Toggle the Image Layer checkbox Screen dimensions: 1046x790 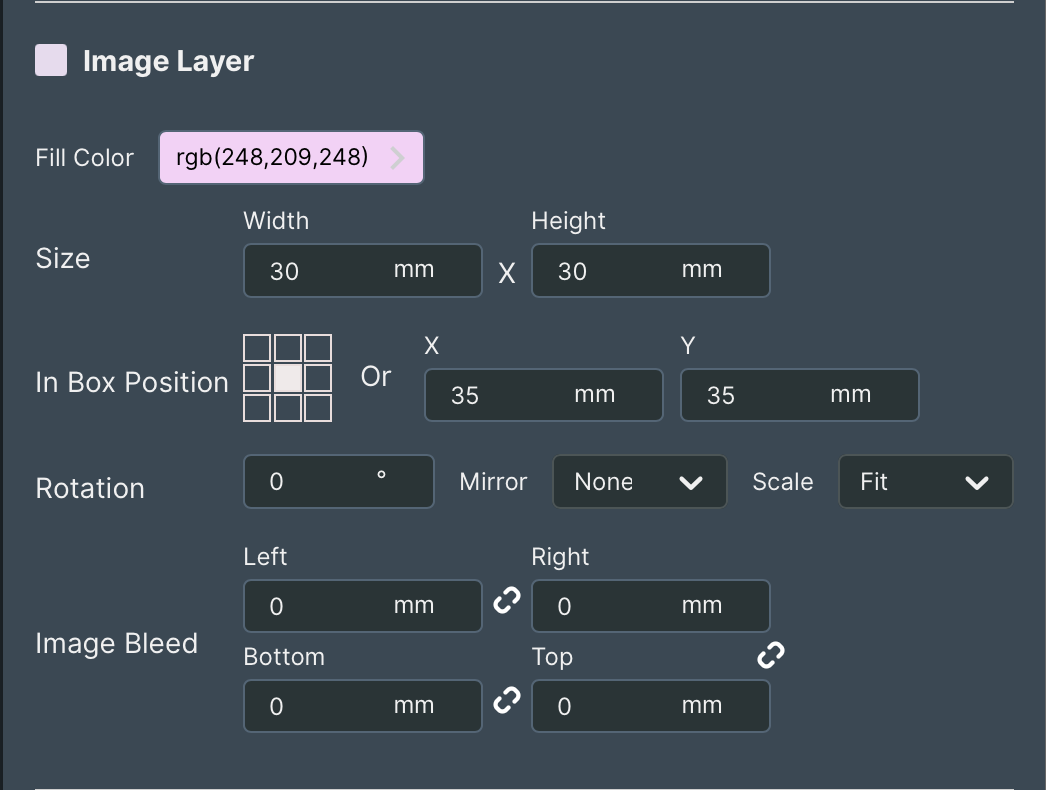click(51, 60)
